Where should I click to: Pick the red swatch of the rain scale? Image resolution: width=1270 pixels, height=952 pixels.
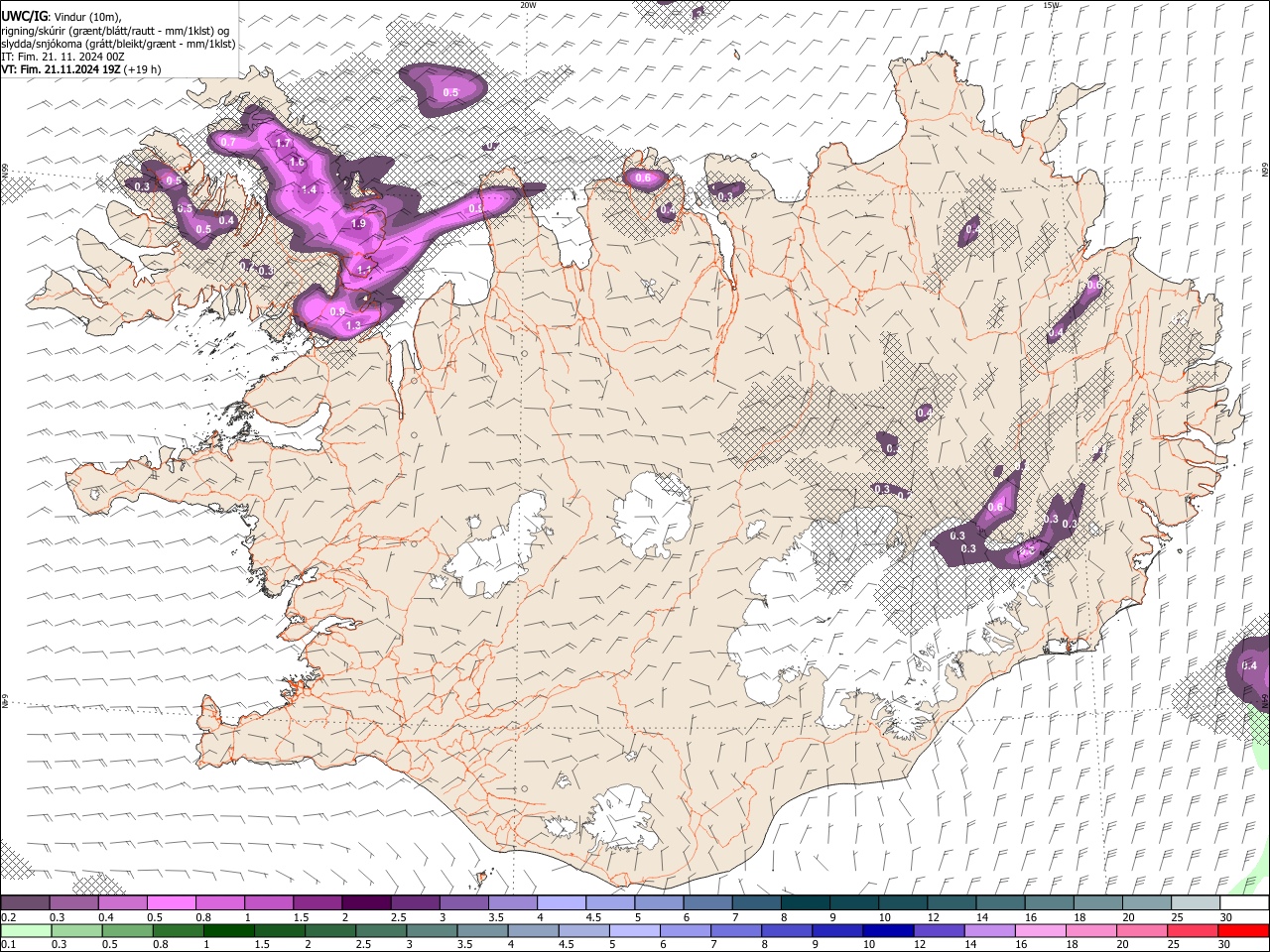1243,931
